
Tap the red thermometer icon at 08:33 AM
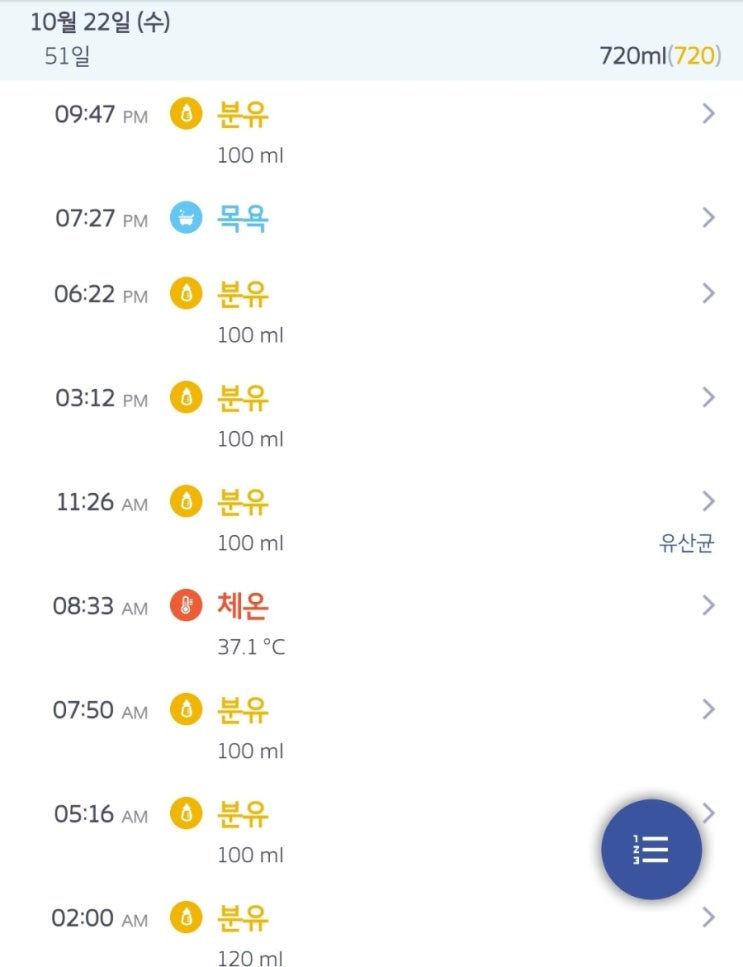(x=186, y=606)
